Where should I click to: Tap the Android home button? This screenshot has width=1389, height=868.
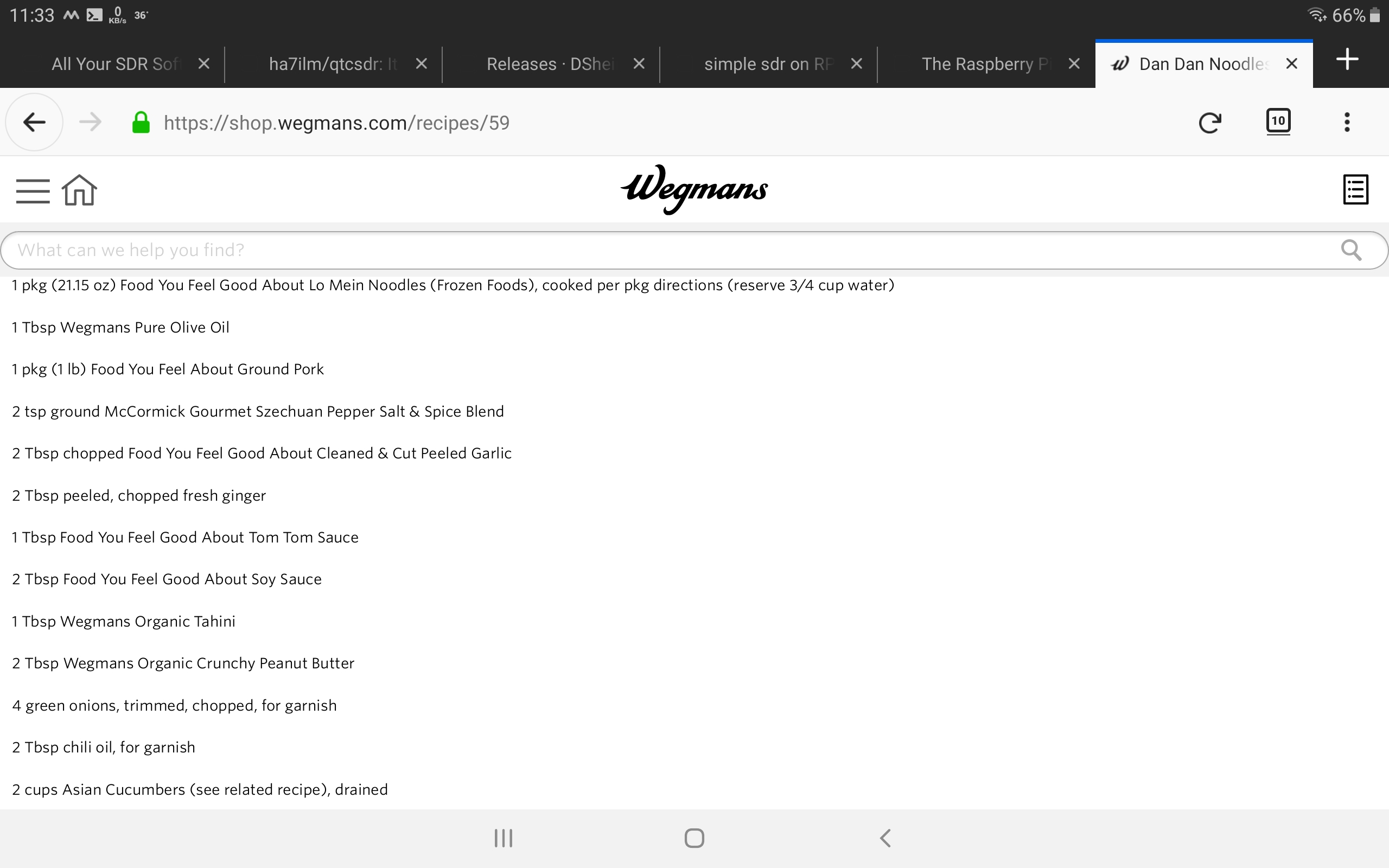point(694,838)
